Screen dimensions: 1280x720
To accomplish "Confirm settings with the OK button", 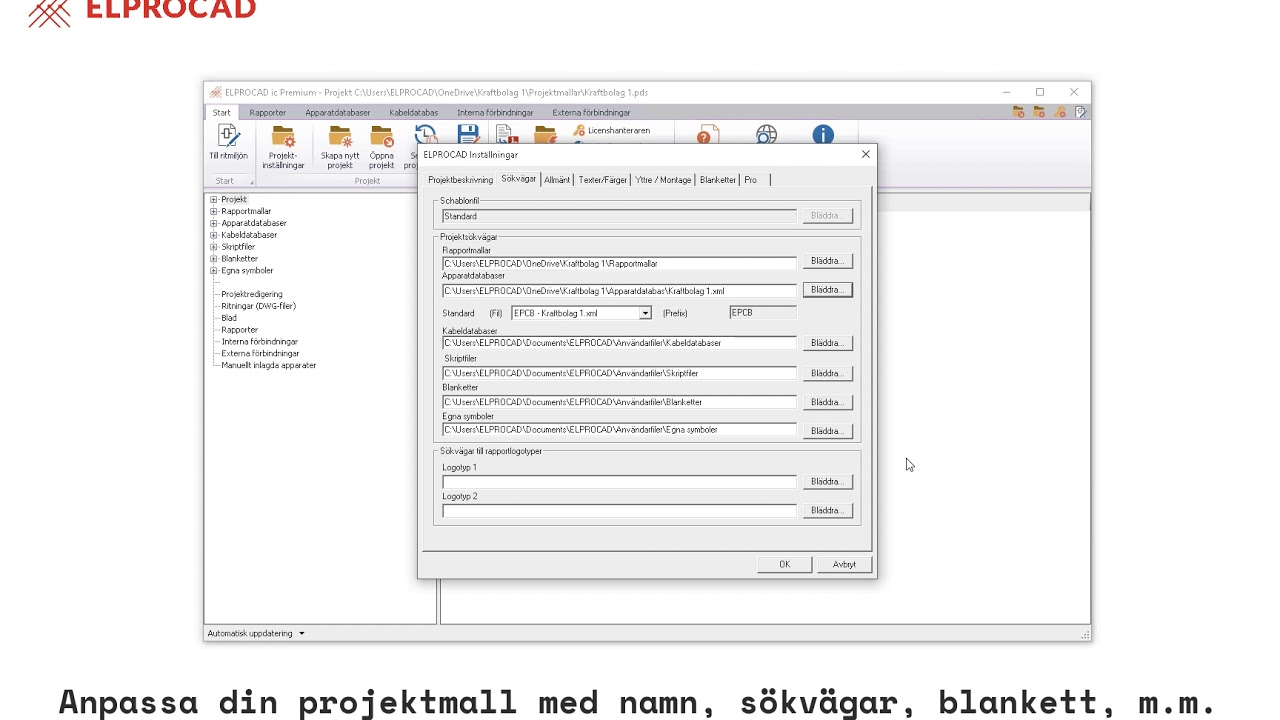I will click(x=785, y=565).
